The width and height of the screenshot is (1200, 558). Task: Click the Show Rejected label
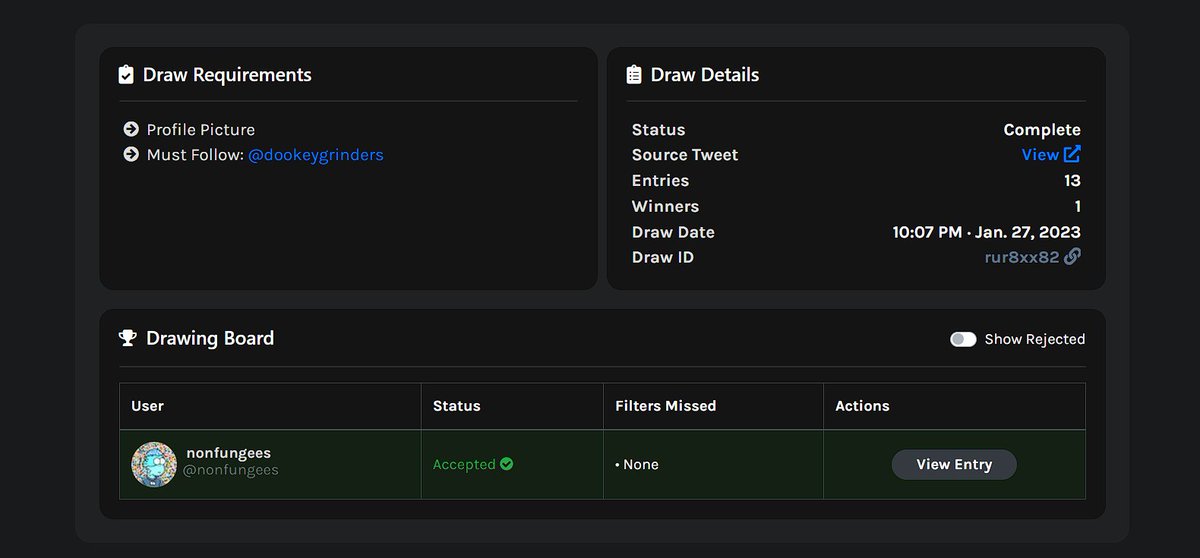click(x=1035, y=339)
